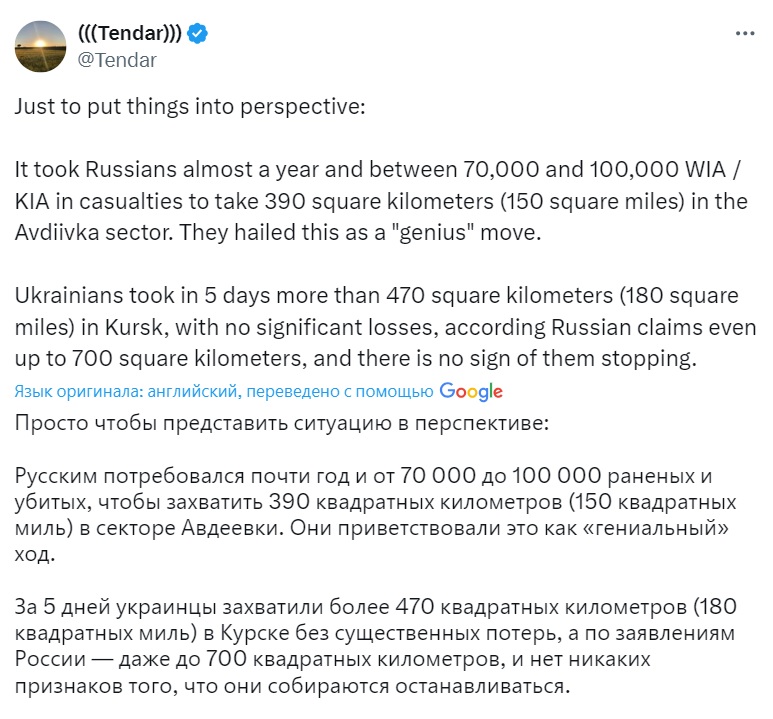The width and height of the screenshot is (773, 719).
Task: Open the three-dot more options menu
Action: 745,34
